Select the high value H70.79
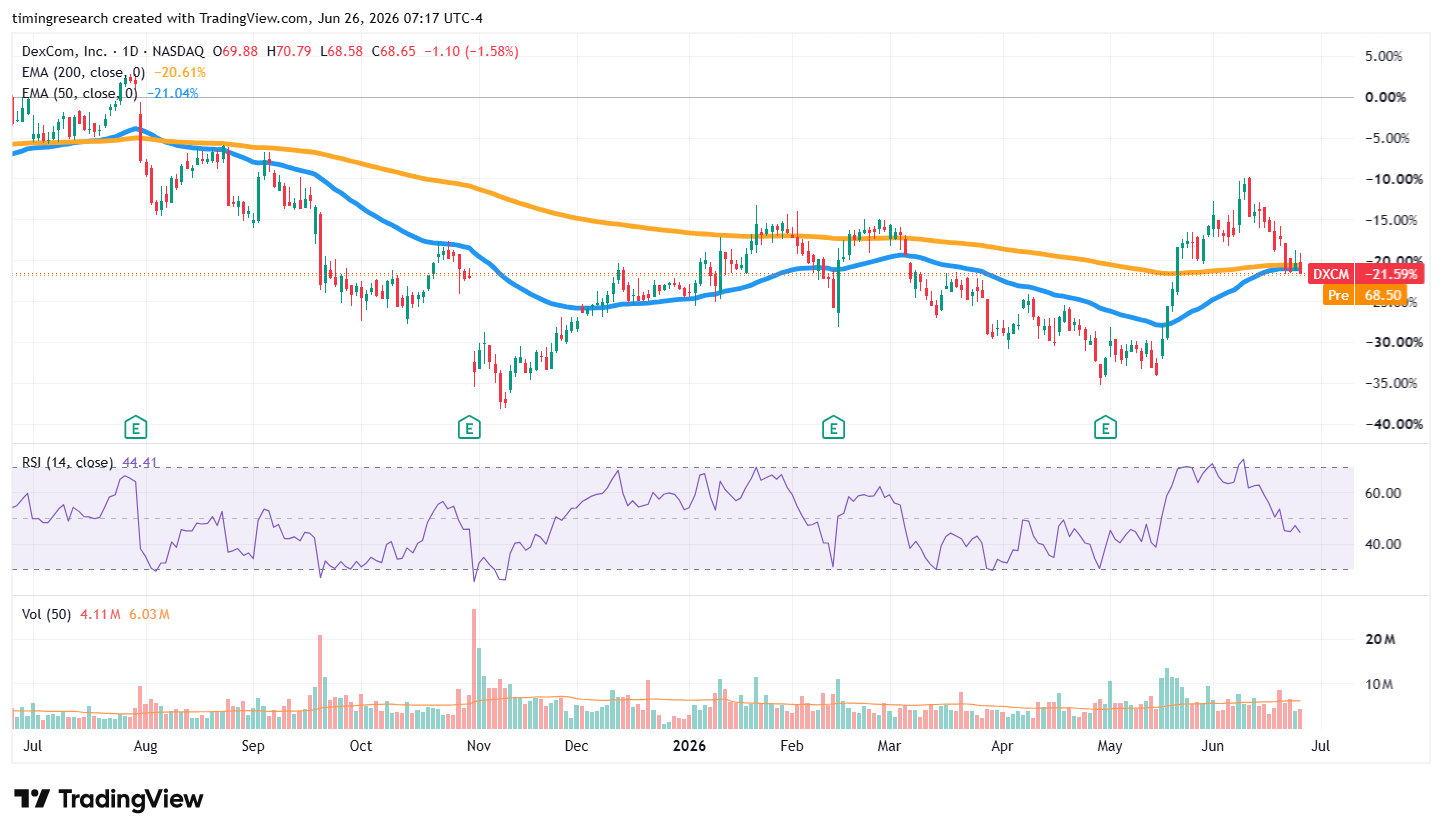 [x=290, y=51]
